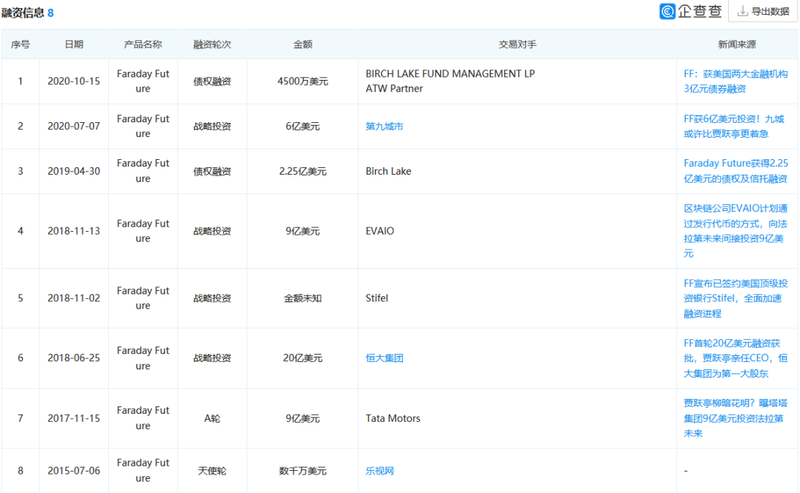
Task: Open news link about 塔塔集团9亿美元投资
Action: click(735, 418)
